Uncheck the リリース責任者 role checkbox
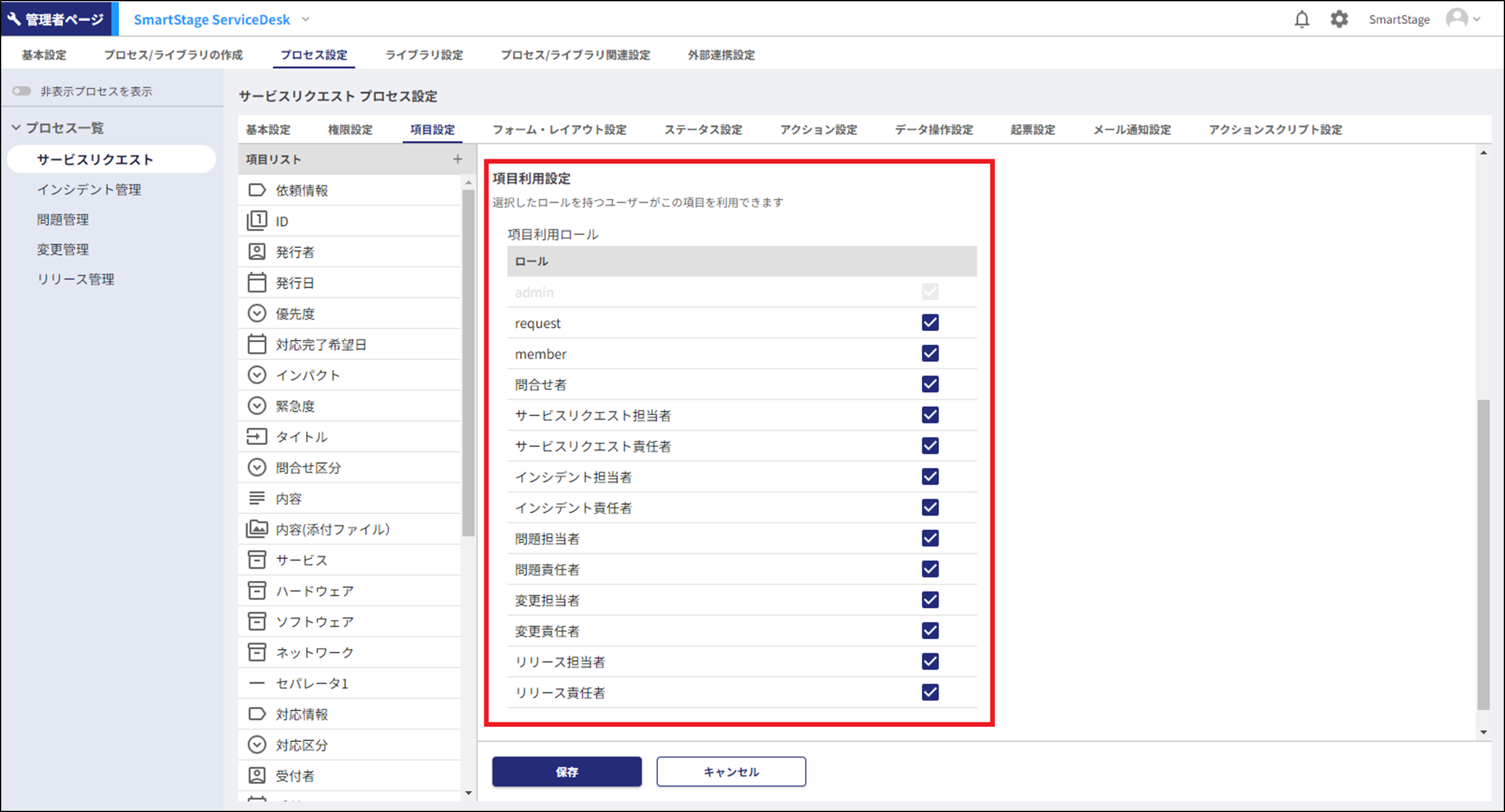 (x=929, y=693)
